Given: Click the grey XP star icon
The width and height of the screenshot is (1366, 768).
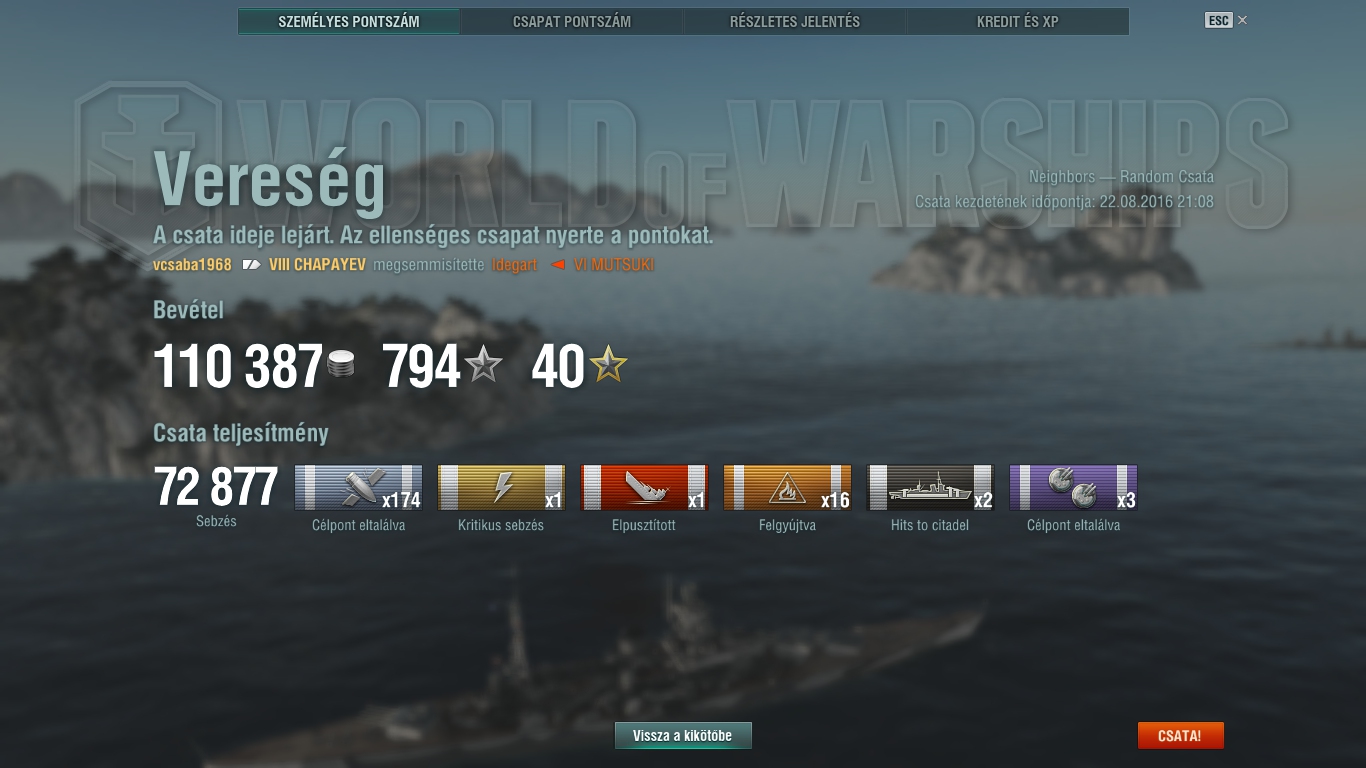Looking at the screenshot, I should 484,365.
